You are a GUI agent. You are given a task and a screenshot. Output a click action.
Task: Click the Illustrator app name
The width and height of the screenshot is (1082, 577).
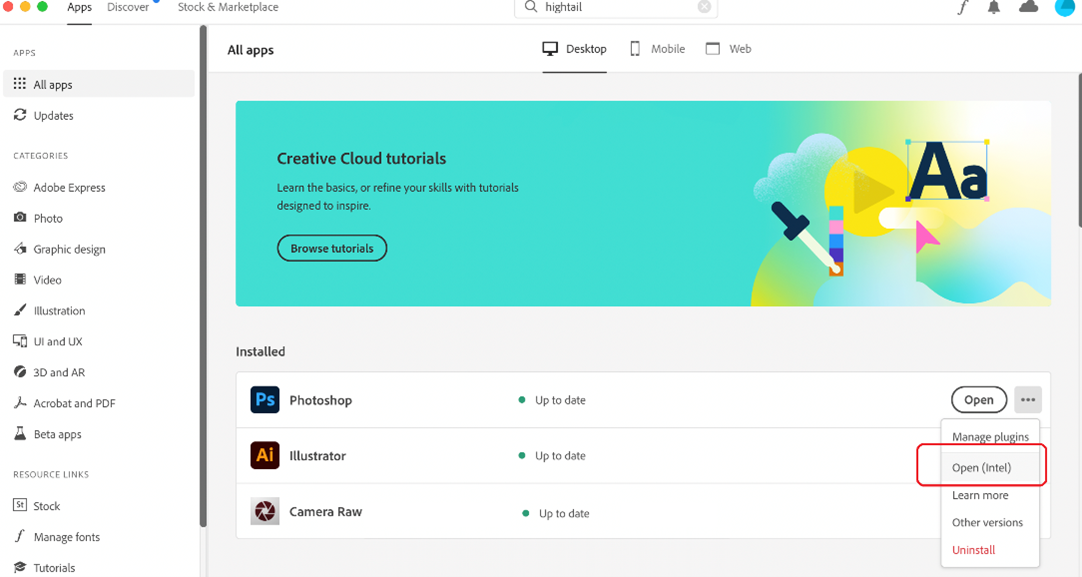click(x=317, y=456)
